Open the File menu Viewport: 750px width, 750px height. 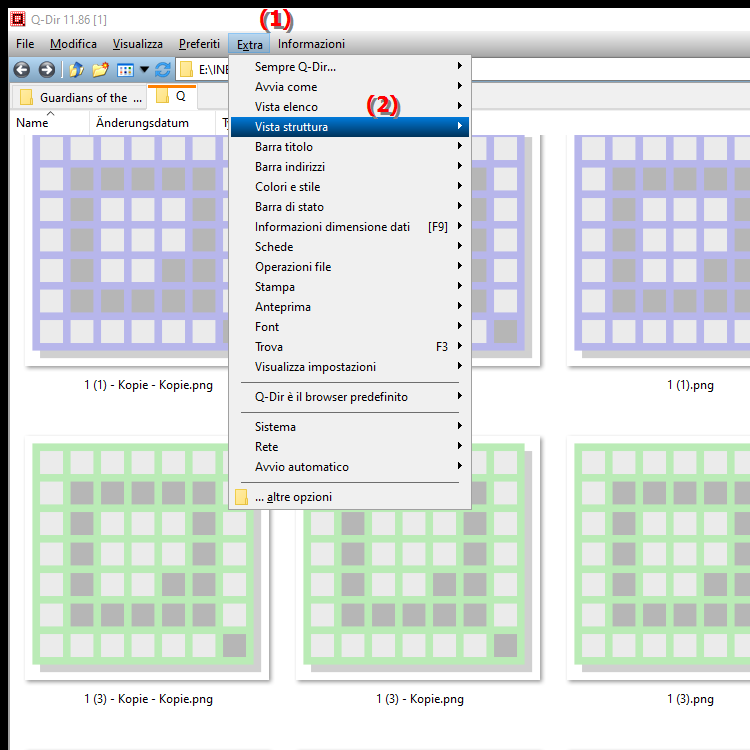coord(25,44)
